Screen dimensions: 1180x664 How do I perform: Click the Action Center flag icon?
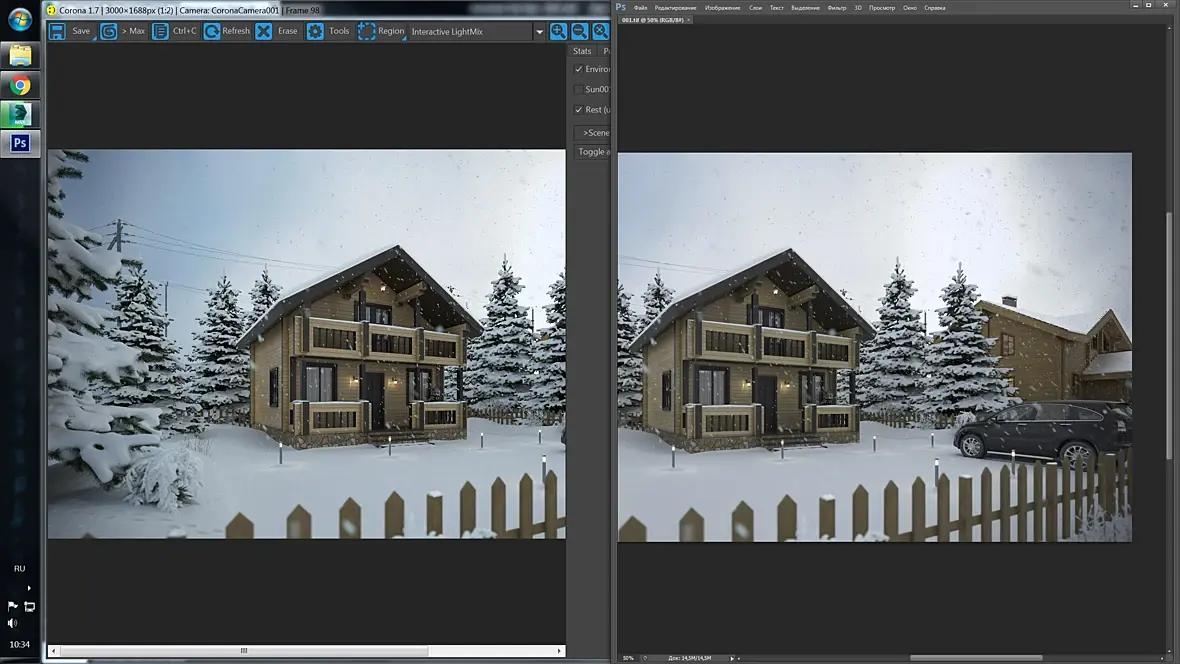[12, 606]
